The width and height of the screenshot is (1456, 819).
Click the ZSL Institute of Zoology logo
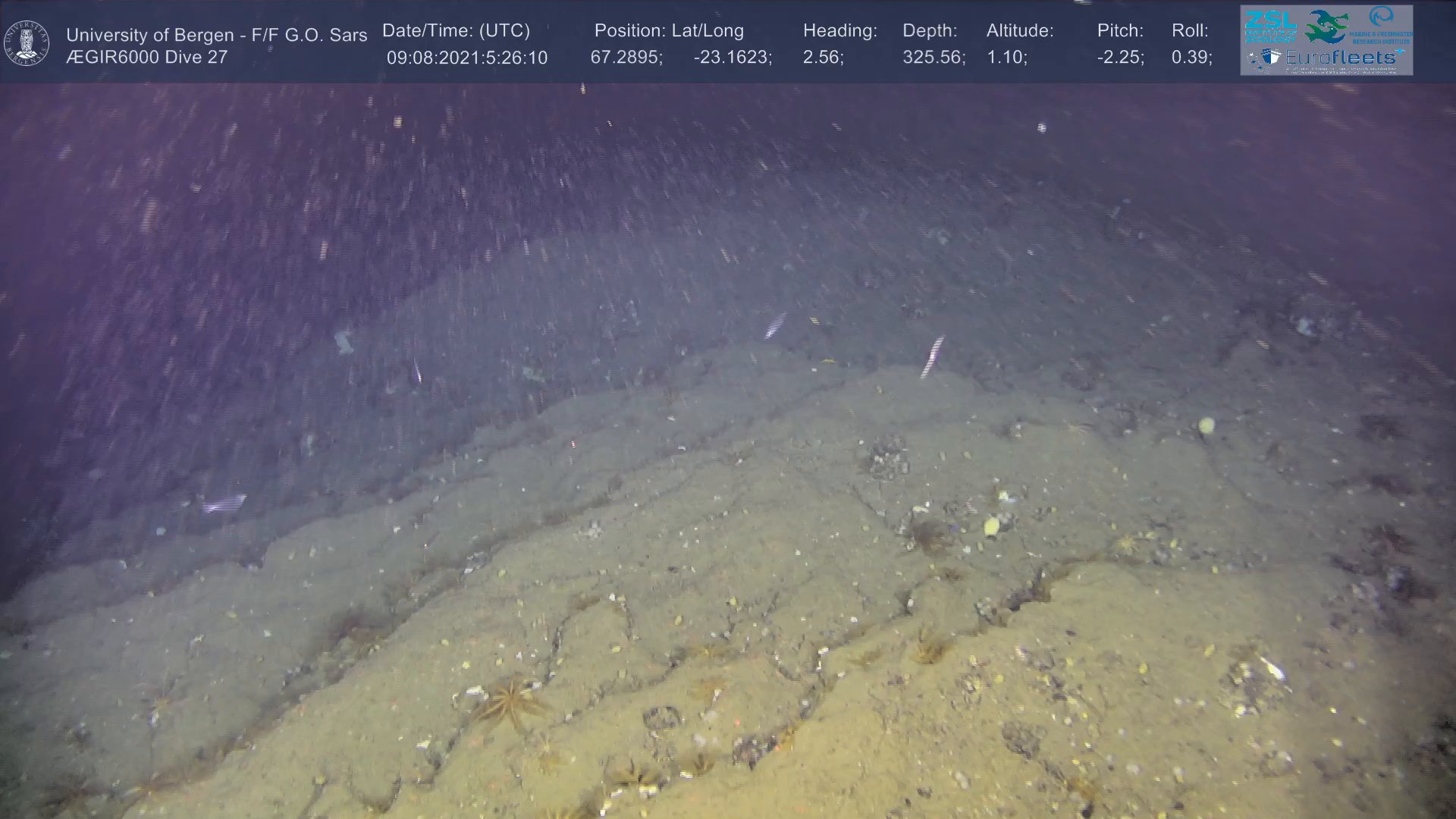point(1270,26)
